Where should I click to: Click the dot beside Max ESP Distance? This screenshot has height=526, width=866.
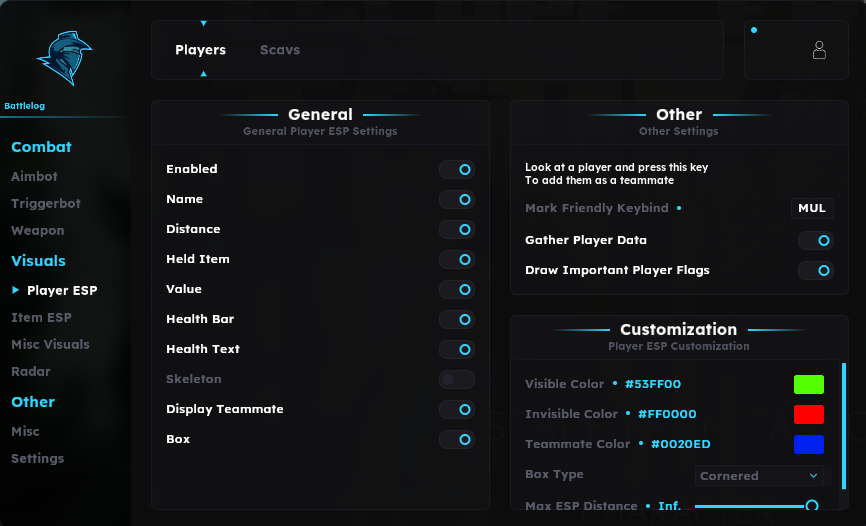648,506
